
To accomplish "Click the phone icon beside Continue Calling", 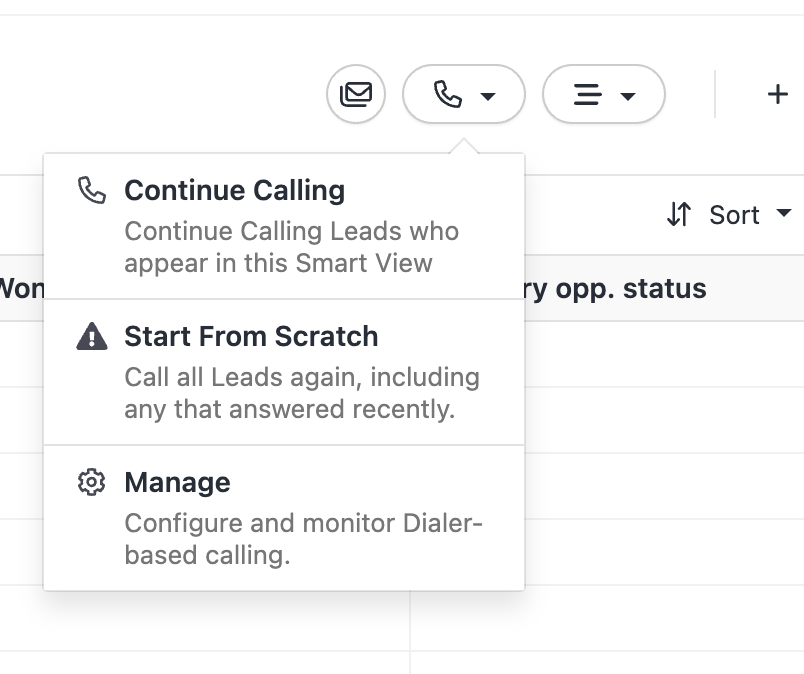I will (x=92, y=190).
